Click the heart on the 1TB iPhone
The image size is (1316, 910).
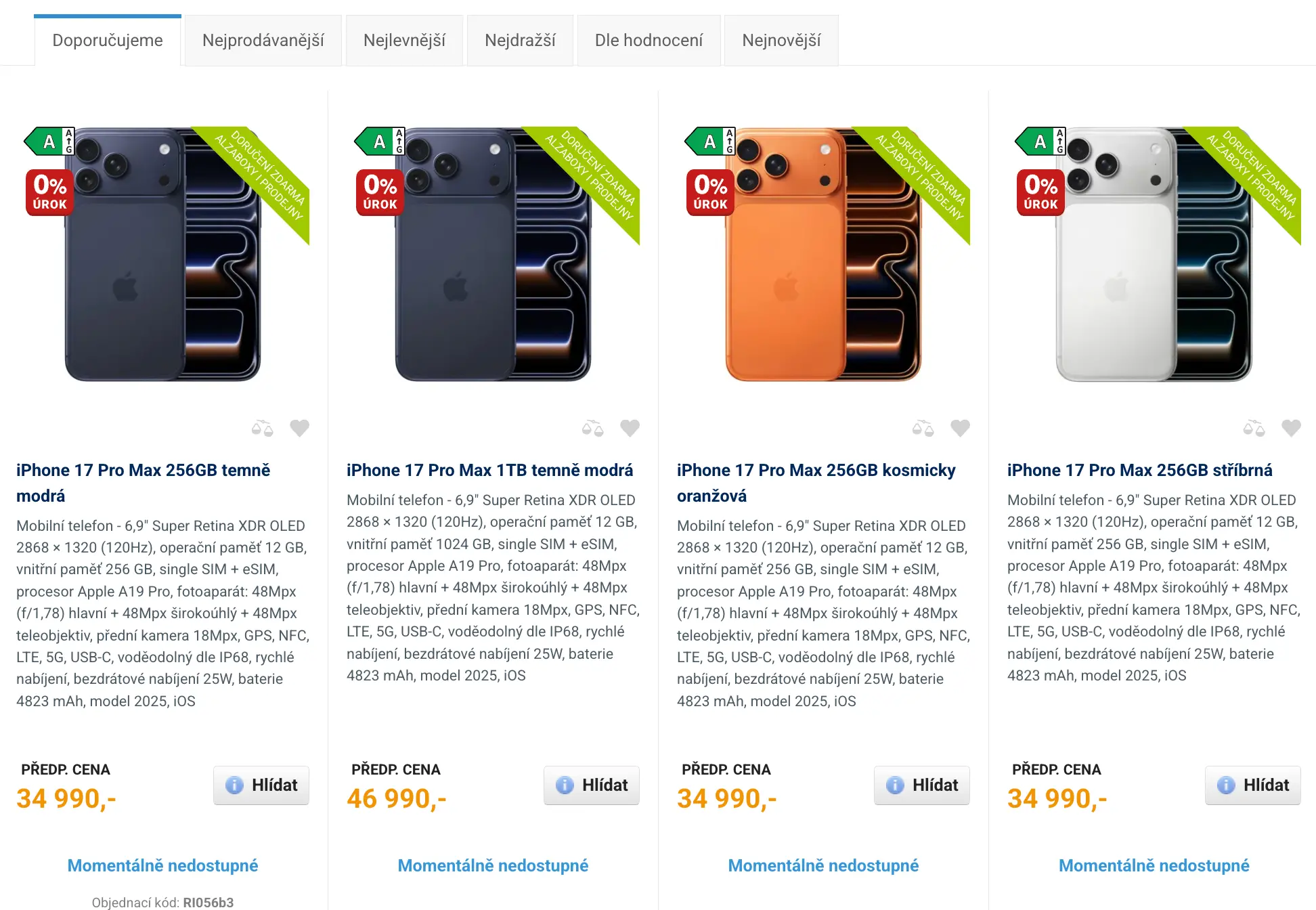(x=630, y=428)
